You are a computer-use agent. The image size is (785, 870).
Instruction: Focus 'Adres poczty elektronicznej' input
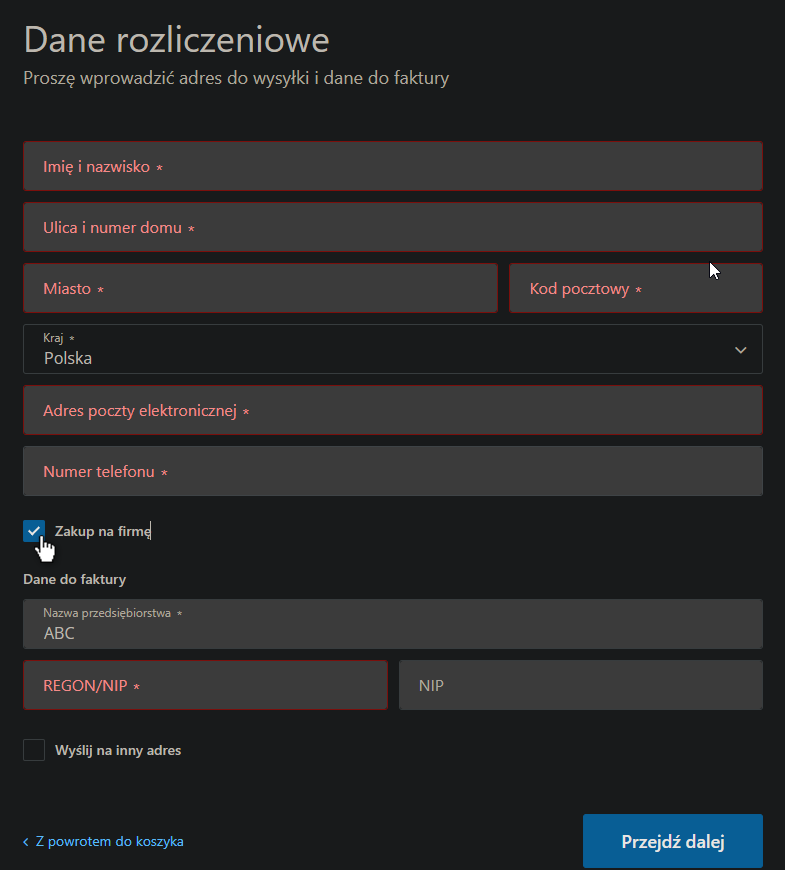pyautogui.click(x=392, y=410)
